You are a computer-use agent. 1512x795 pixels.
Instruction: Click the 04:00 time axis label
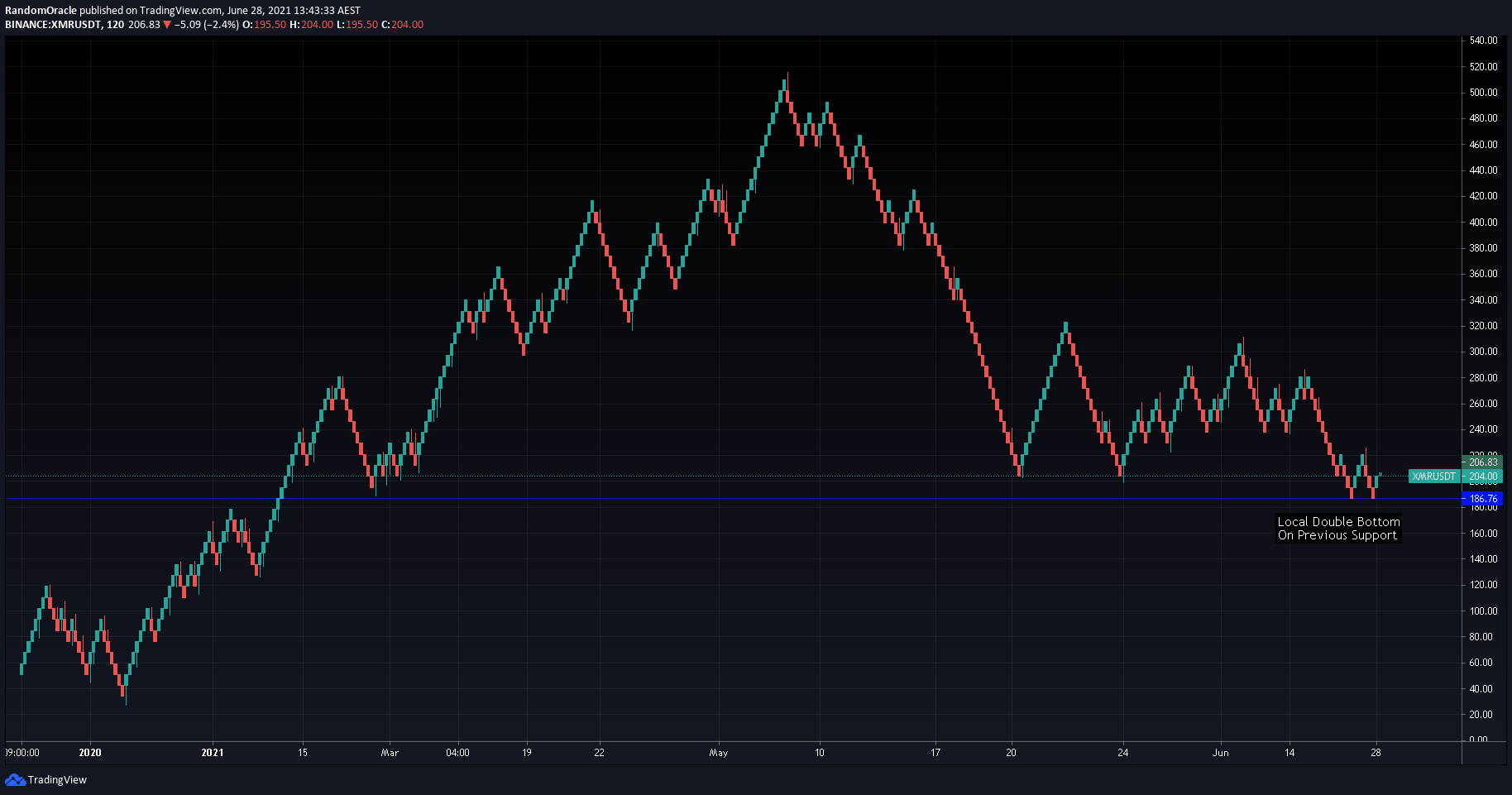point(457,753)
